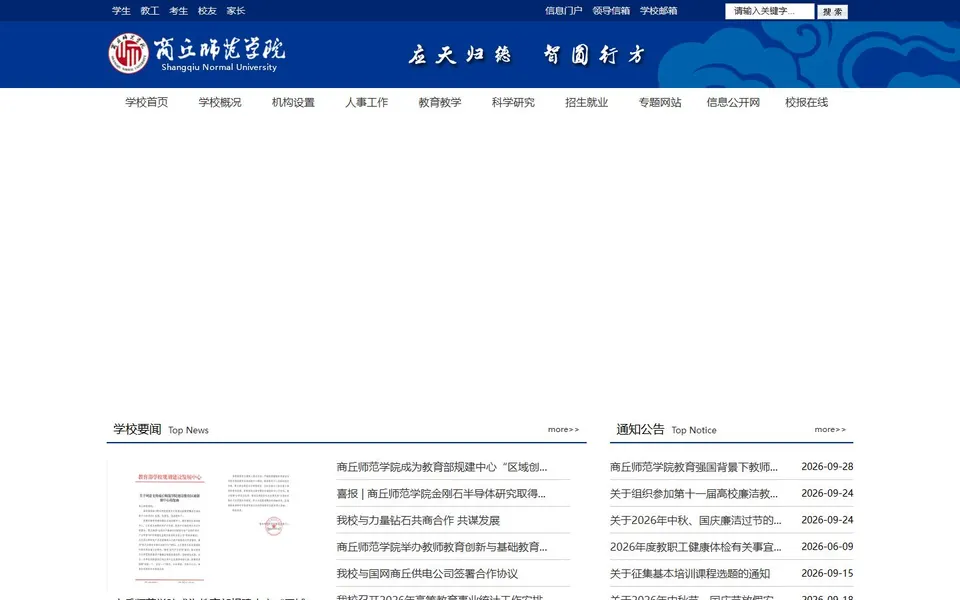Image resolution: width=960 pixels, height=600 pixels.
Task: Select 人事工作 in navigation menu
Action: coord(367,102)
